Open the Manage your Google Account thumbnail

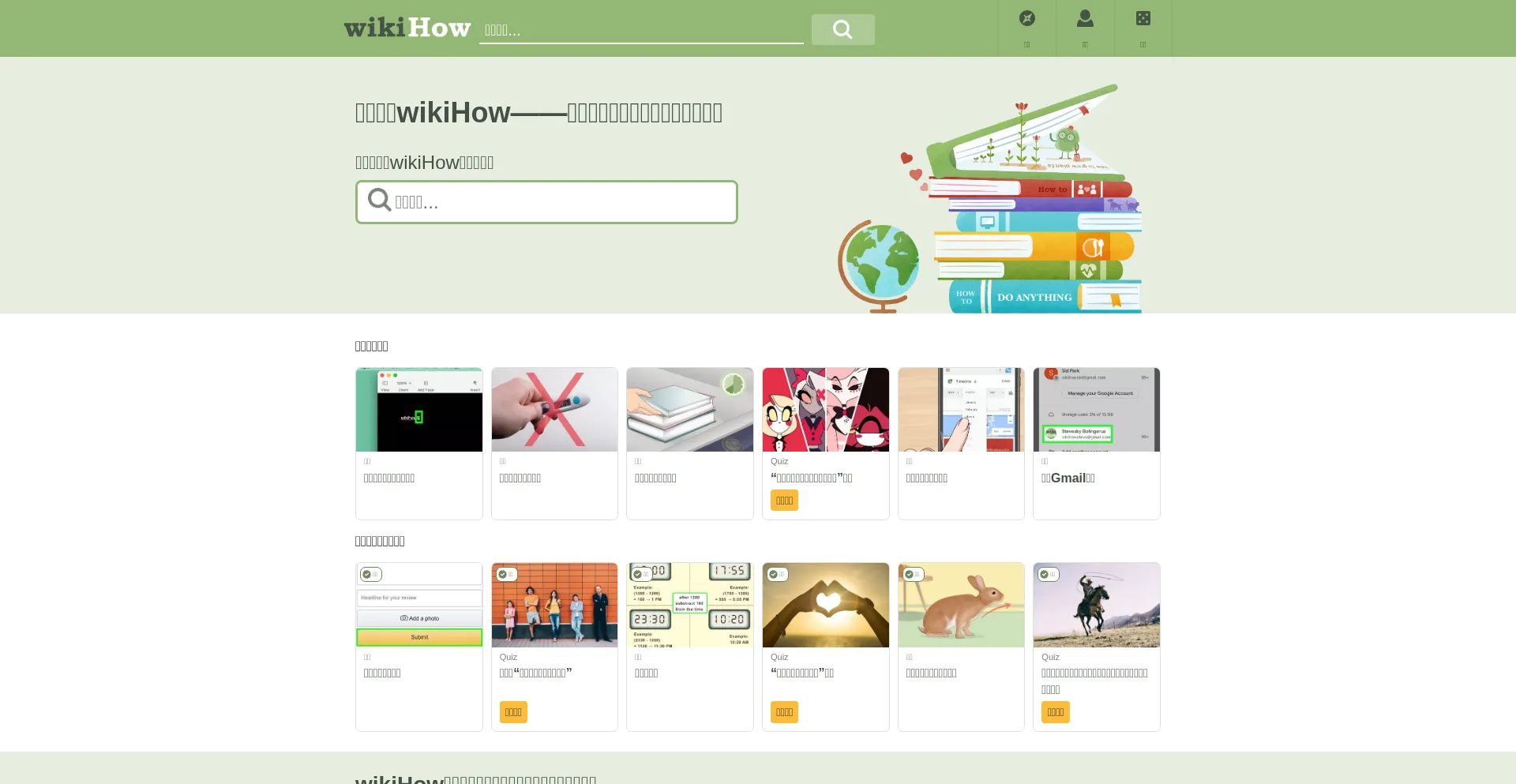[x=1096, y=410]
